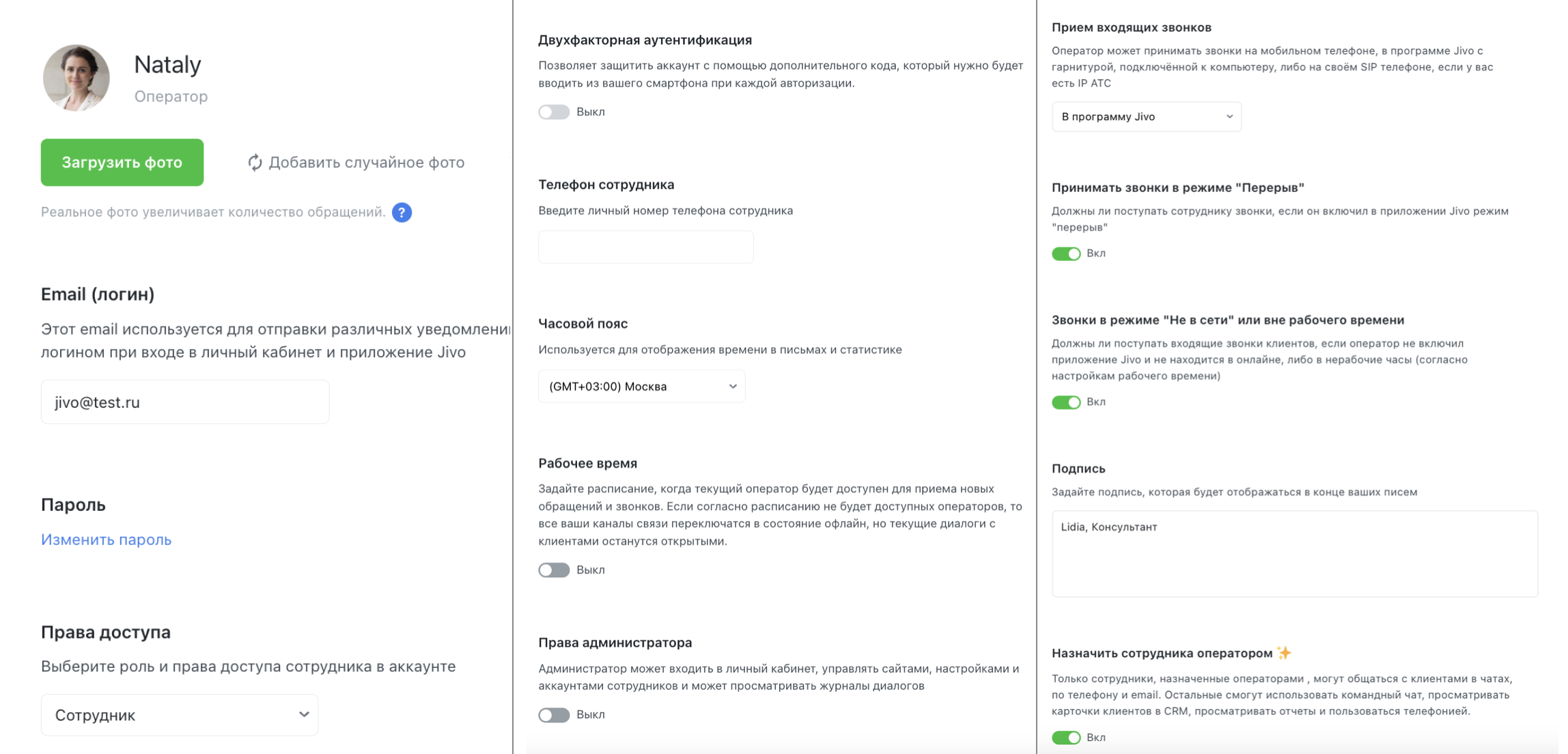The width and height of the screenshot is (1568, 754).
Task: Click the email input field jivo@test.ru
Action: pos(185,401)
